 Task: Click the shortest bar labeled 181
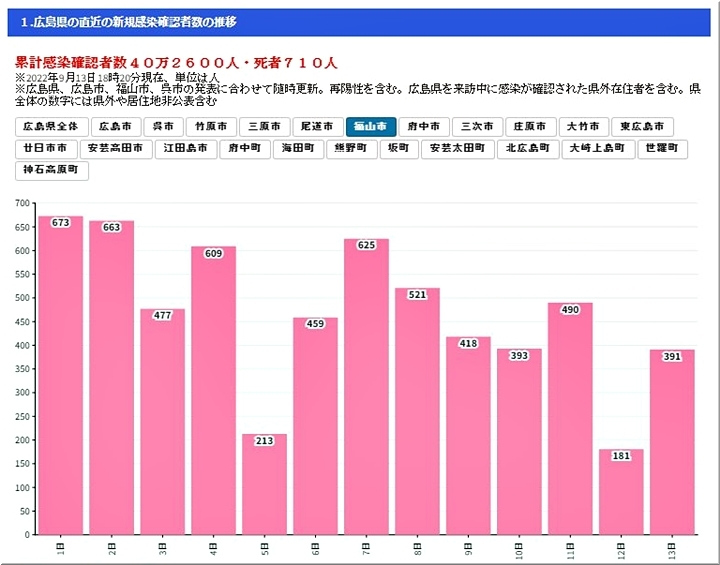coord(621,492)
